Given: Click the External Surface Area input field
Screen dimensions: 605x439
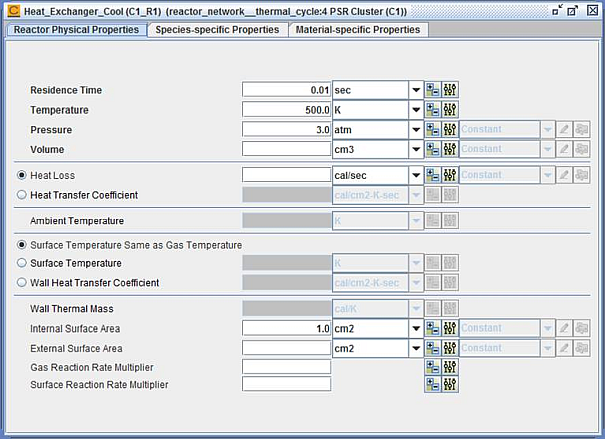Looking at the screenshot, I should click(x=286, y=348).
